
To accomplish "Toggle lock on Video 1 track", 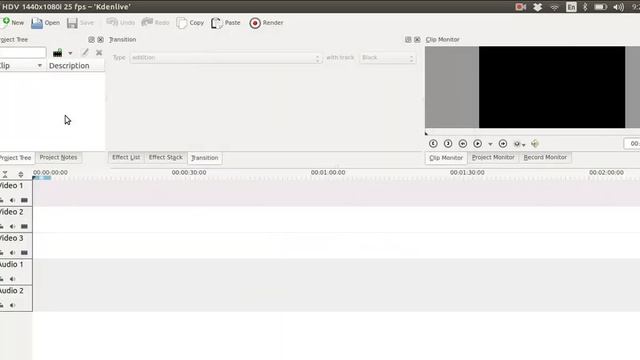I will click(2, 200).
